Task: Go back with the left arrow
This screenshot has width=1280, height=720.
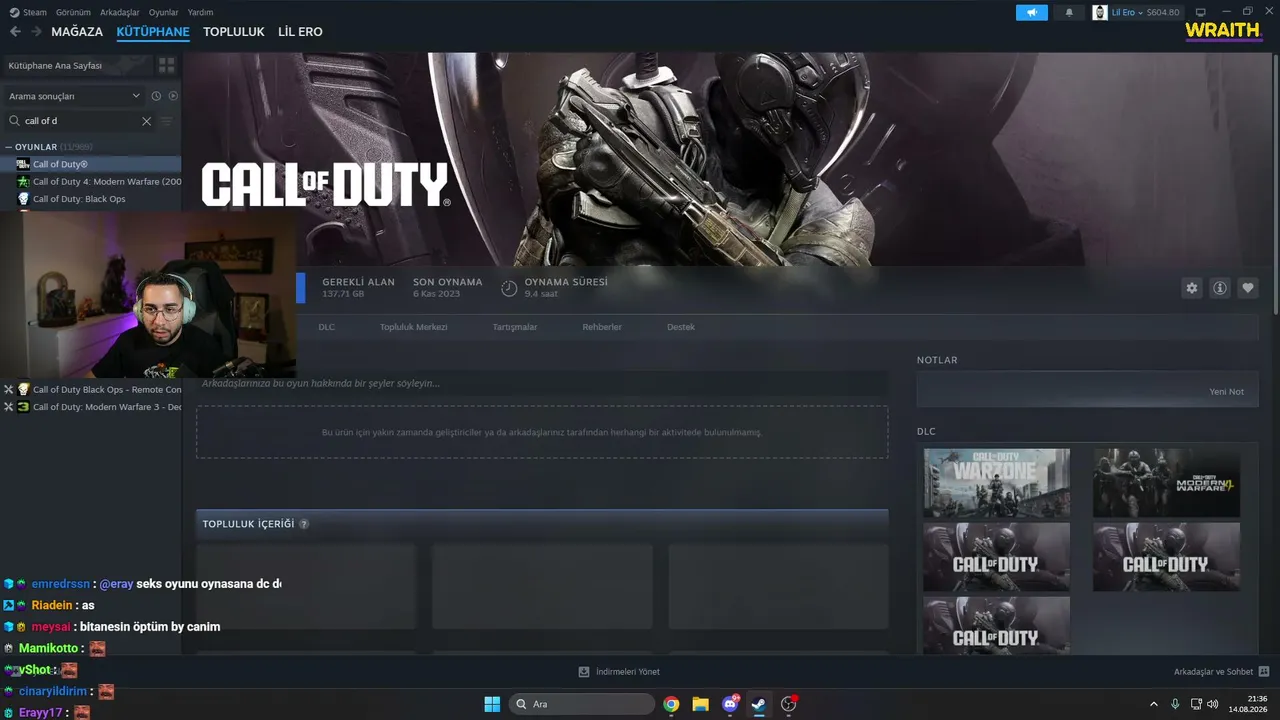Action: pyautogui.click(x=15, y=32)
